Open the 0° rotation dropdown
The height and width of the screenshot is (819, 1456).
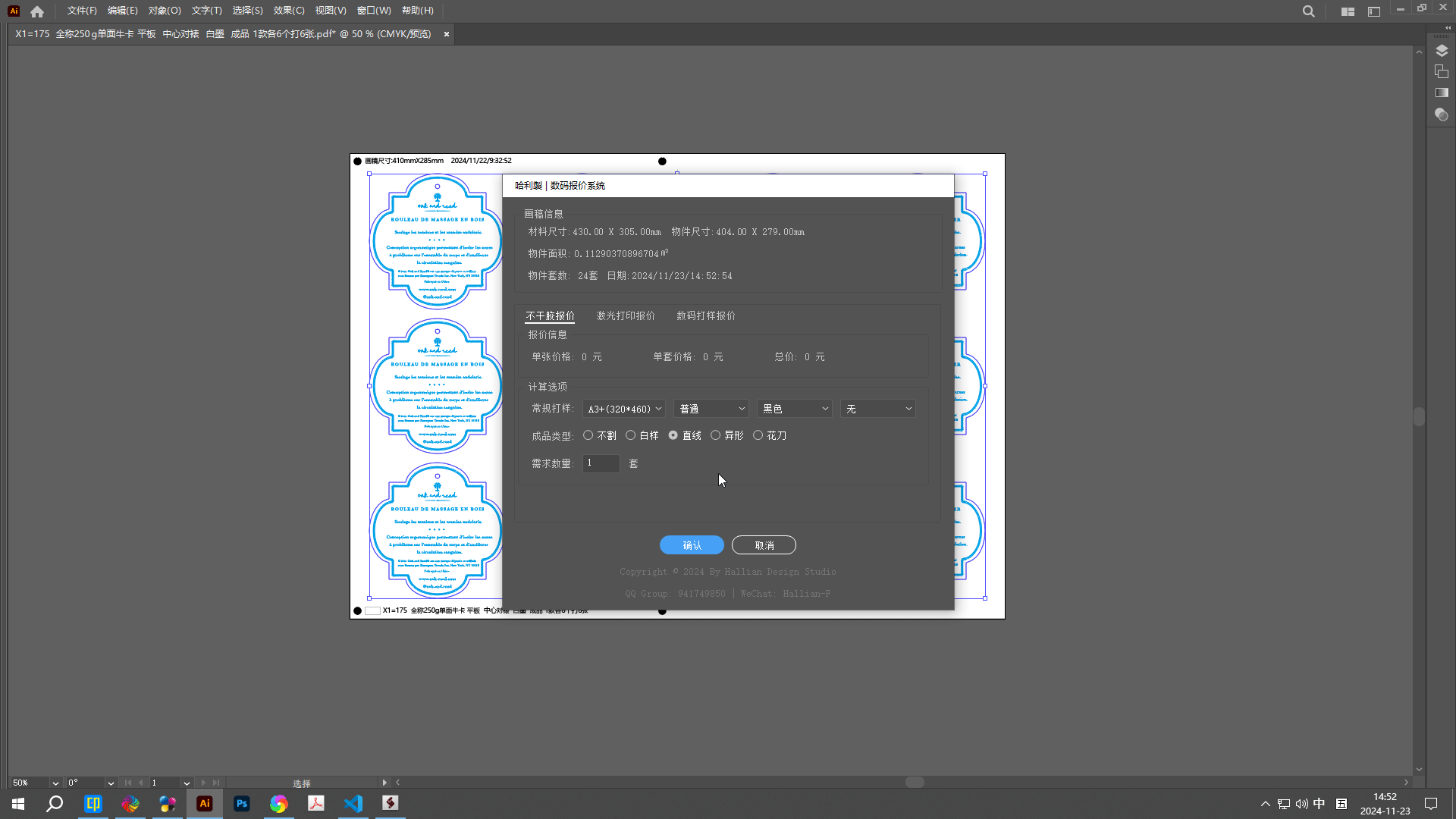tap(111, 783)
